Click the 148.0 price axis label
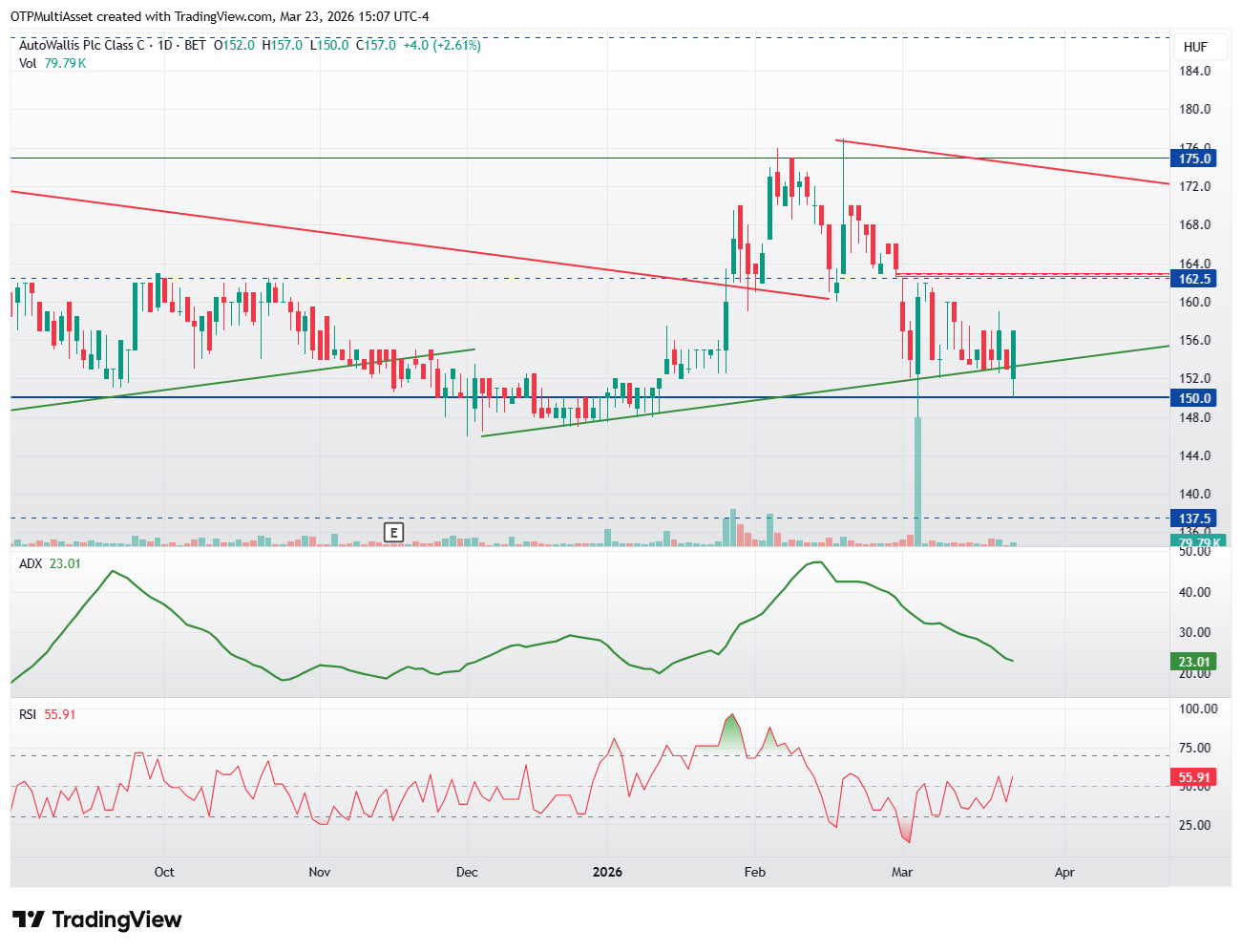 point(1195,417)
